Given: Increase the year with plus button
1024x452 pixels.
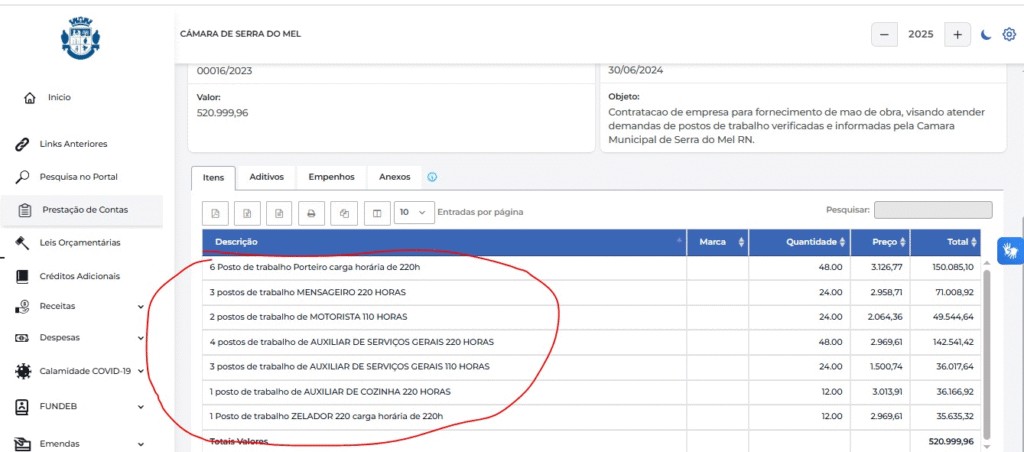Looking at the screenshot, I should point(957,35).
